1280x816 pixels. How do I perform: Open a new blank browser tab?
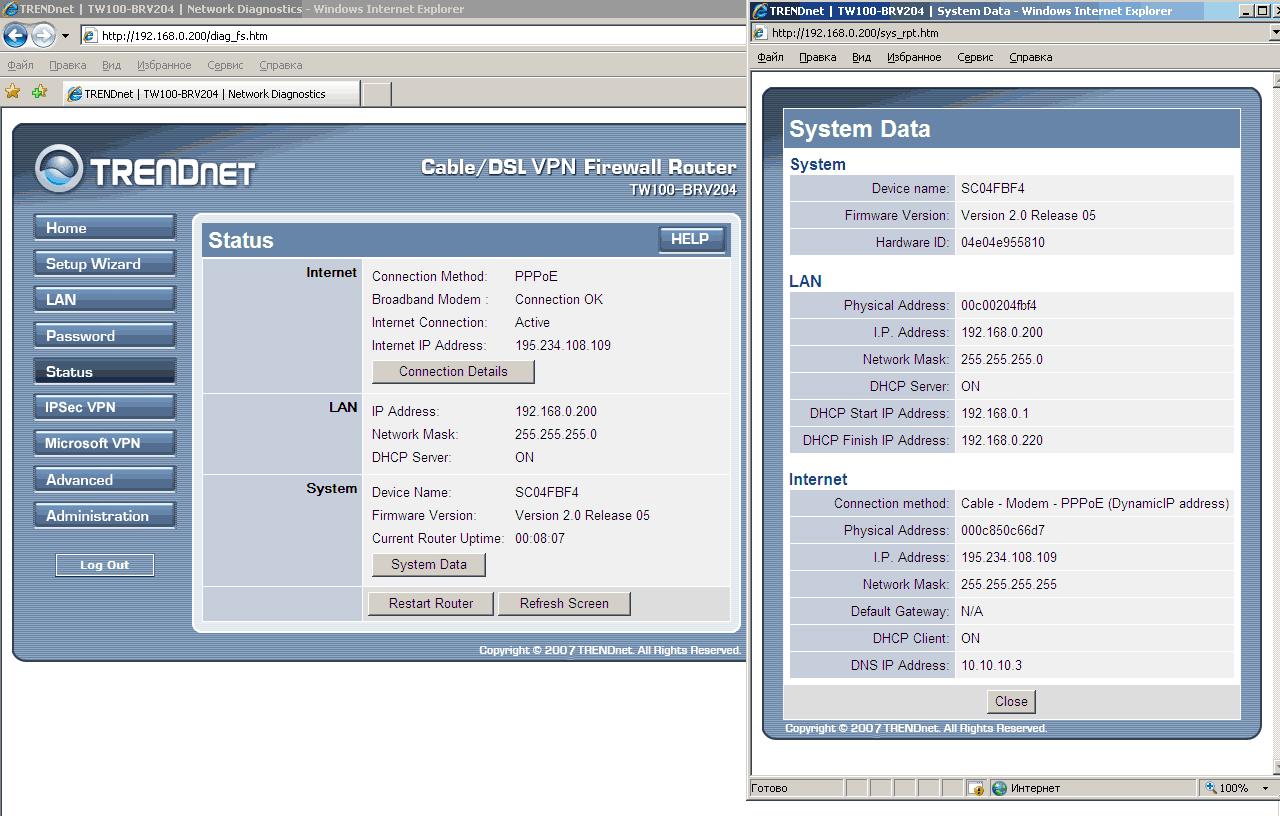[x=376, y=94]
